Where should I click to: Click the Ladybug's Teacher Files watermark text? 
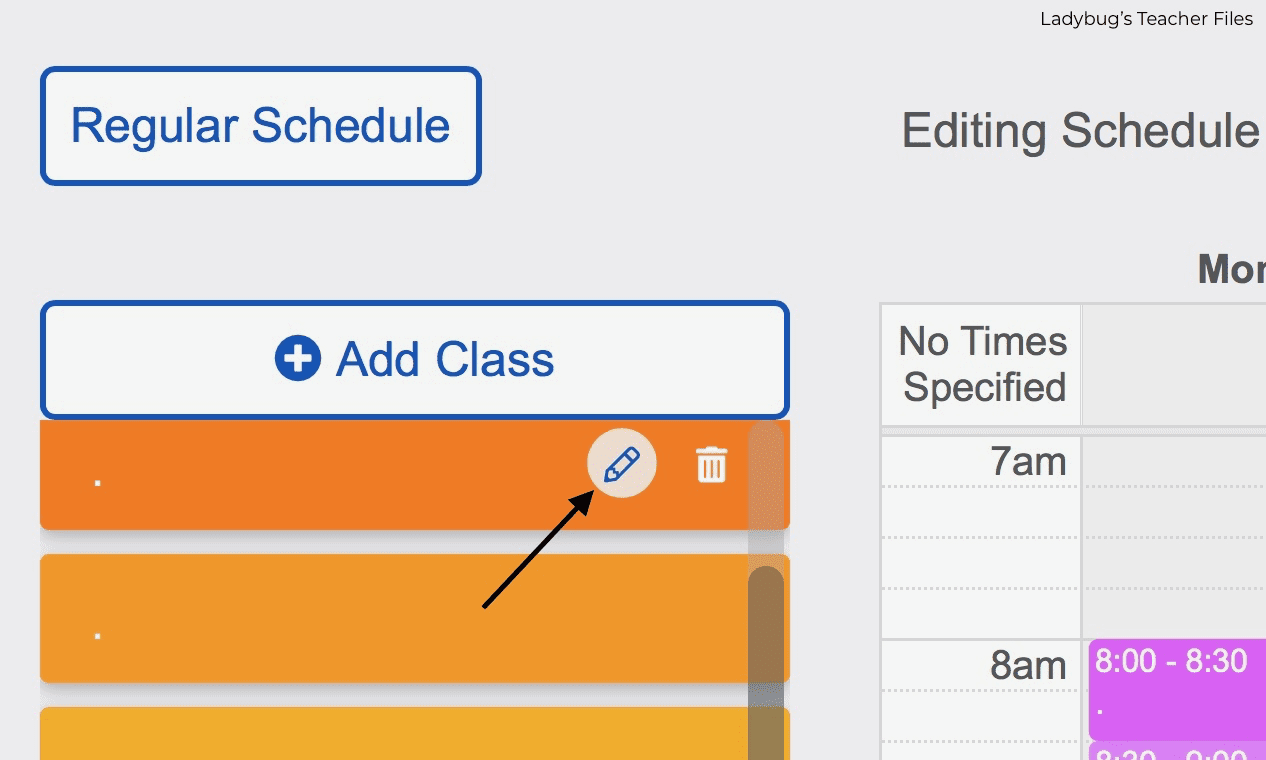pos(1146,19)
